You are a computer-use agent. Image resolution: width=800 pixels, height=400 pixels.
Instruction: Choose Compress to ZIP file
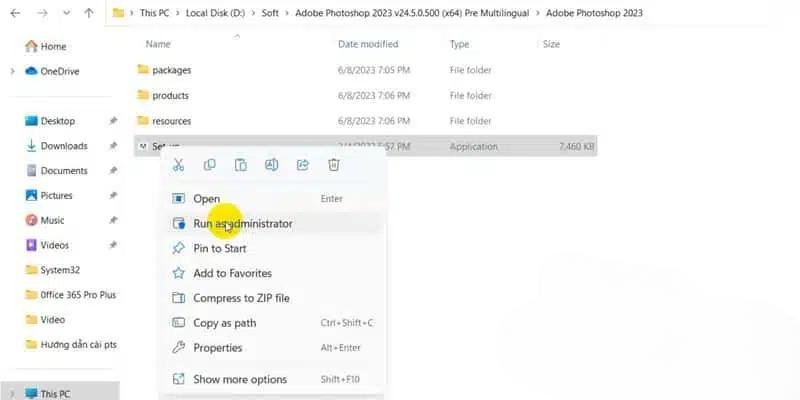tap(241, 298)
